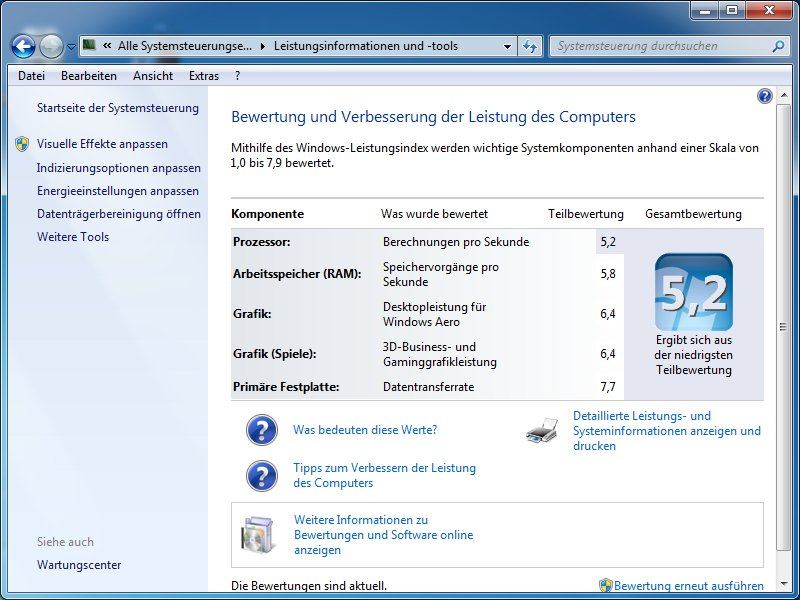The width and height of the screenshot is (800, 600).
Task: Click the search magnifier icon
Action: point(778,46)
